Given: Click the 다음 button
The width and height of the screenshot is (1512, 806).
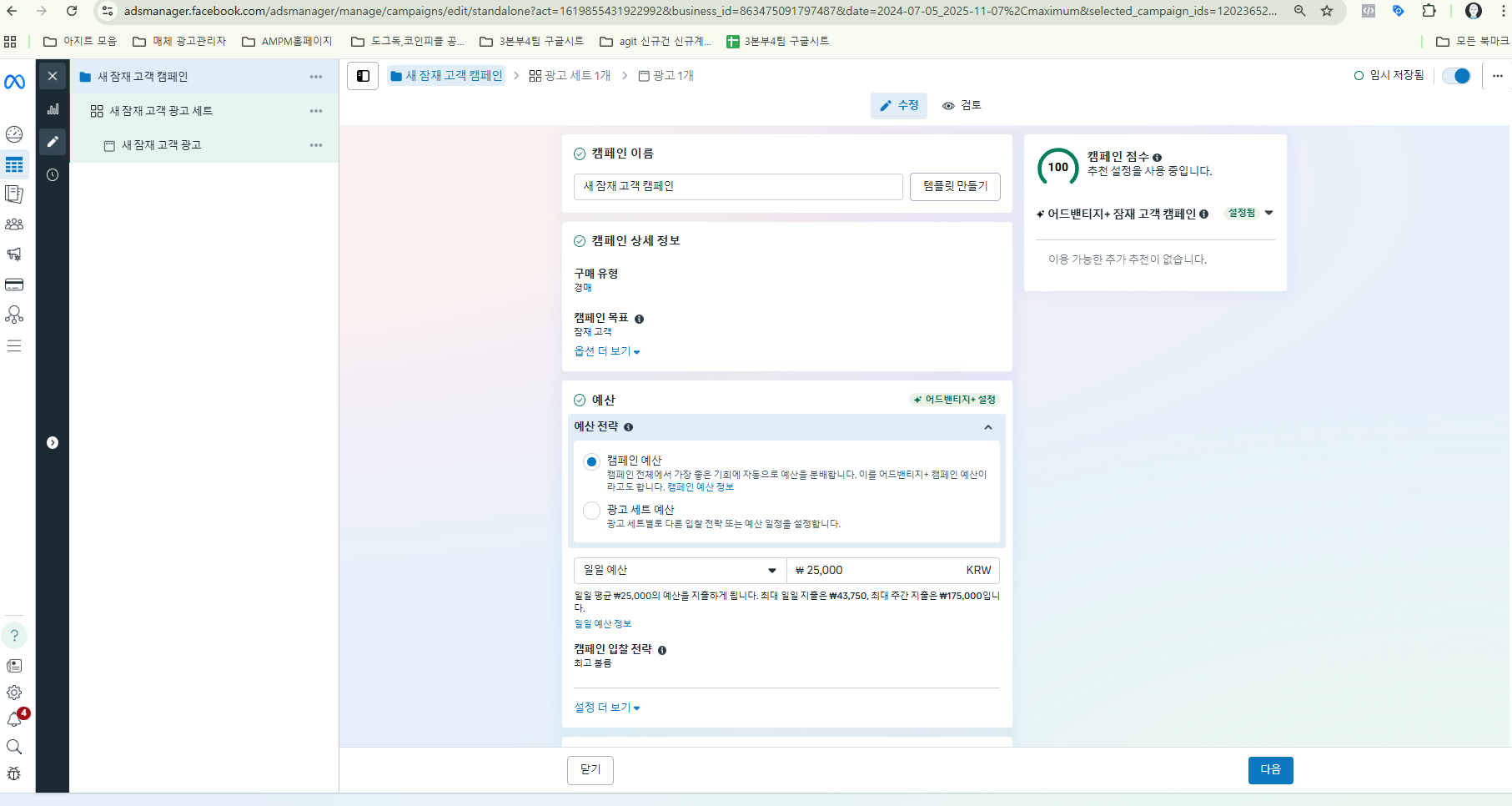Looking at the screenshot, I should point(1270,770).
